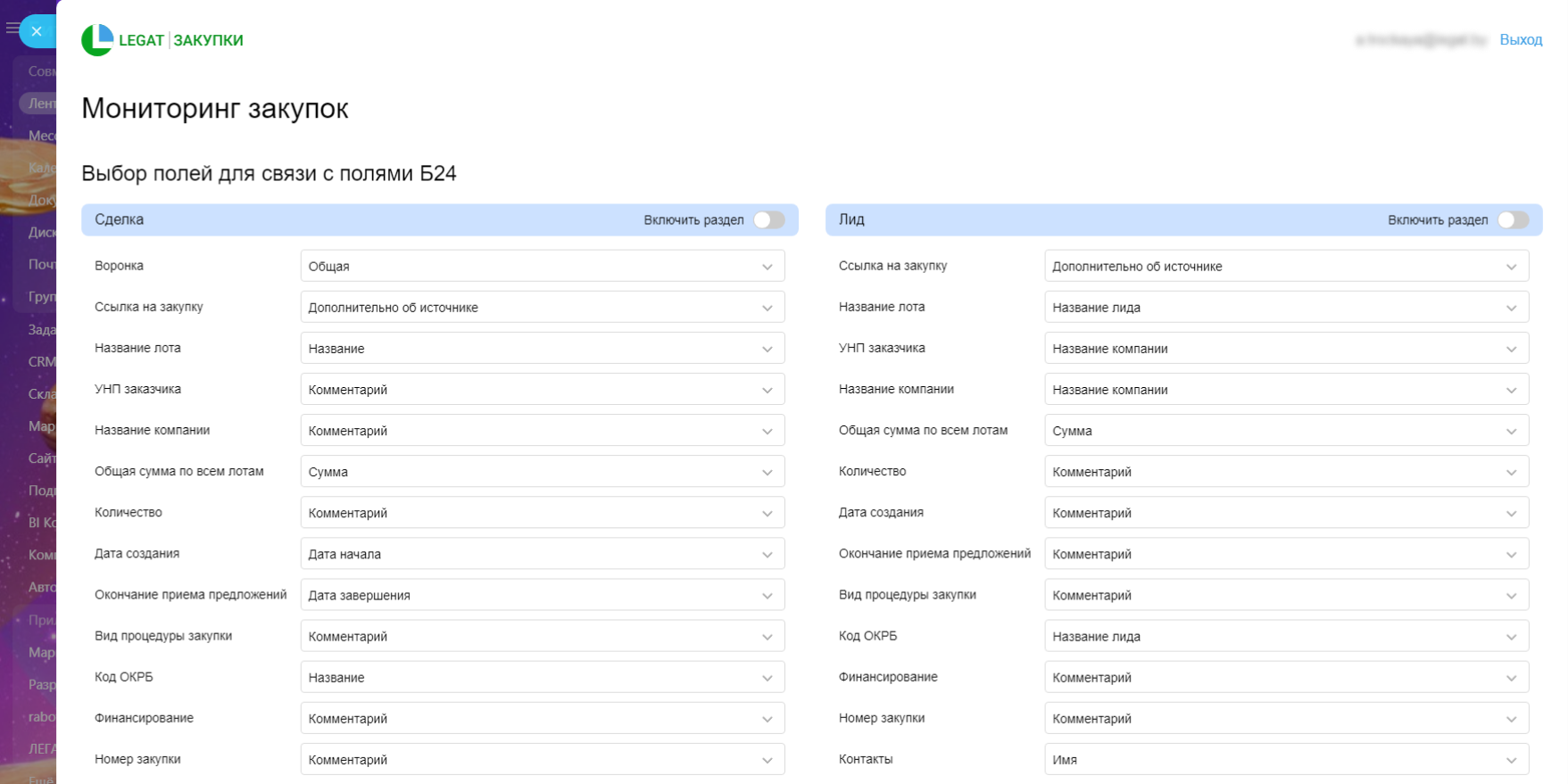Image resolution: width=1568 pixels, height=784 pixels.
Task: Open the Лид Контакты dropdown showing Имя
Action: pyautogui.click(x=1286, y=760)
